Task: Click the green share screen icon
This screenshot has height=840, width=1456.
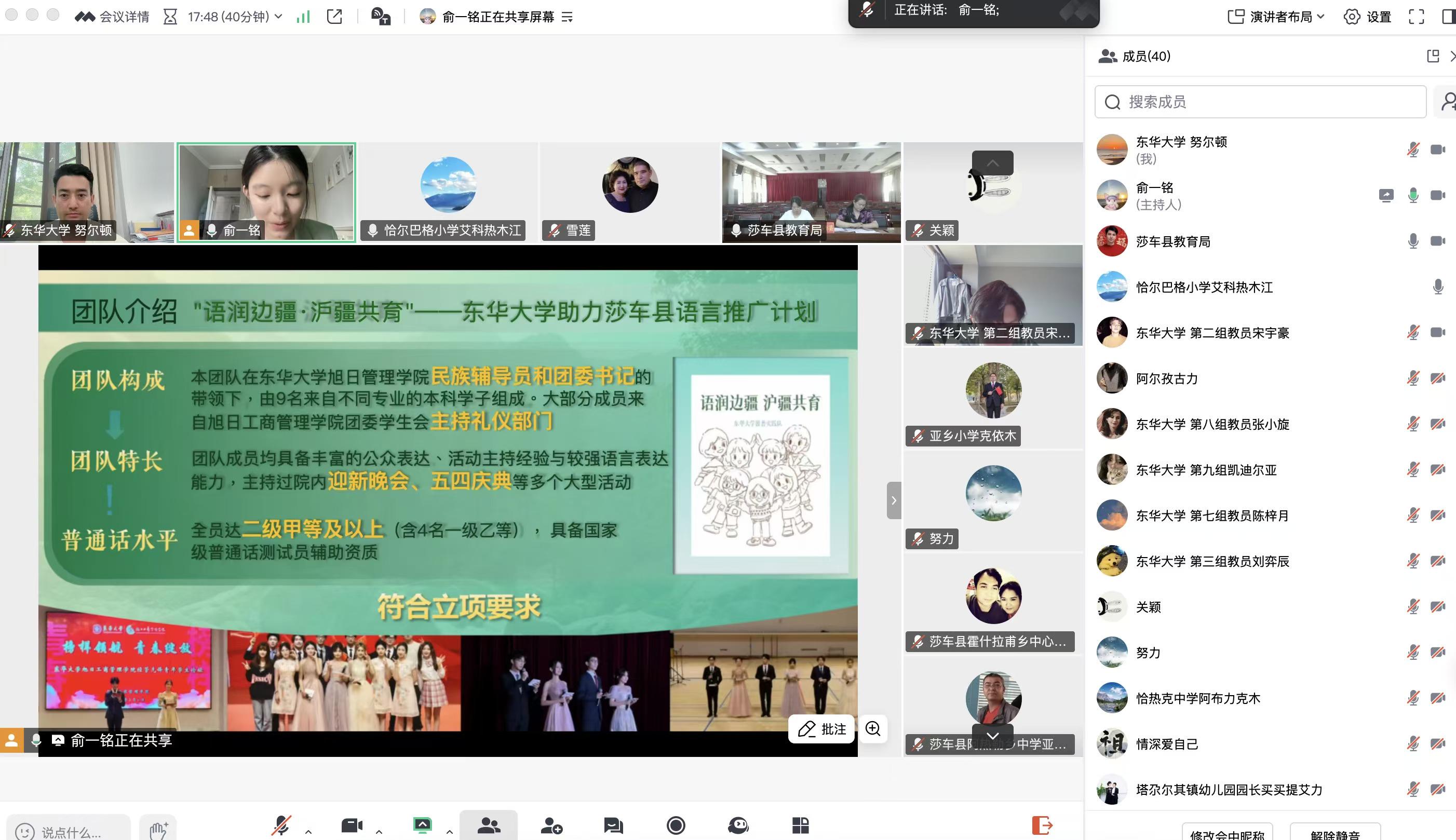Action: 422,825
